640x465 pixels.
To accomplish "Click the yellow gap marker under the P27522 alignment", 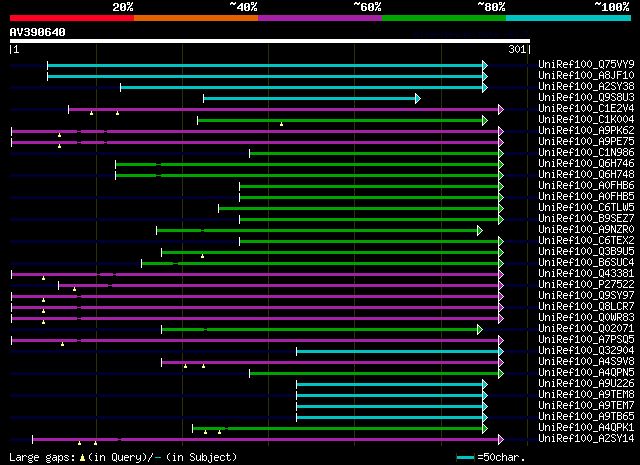I will [x=74, y=289].
